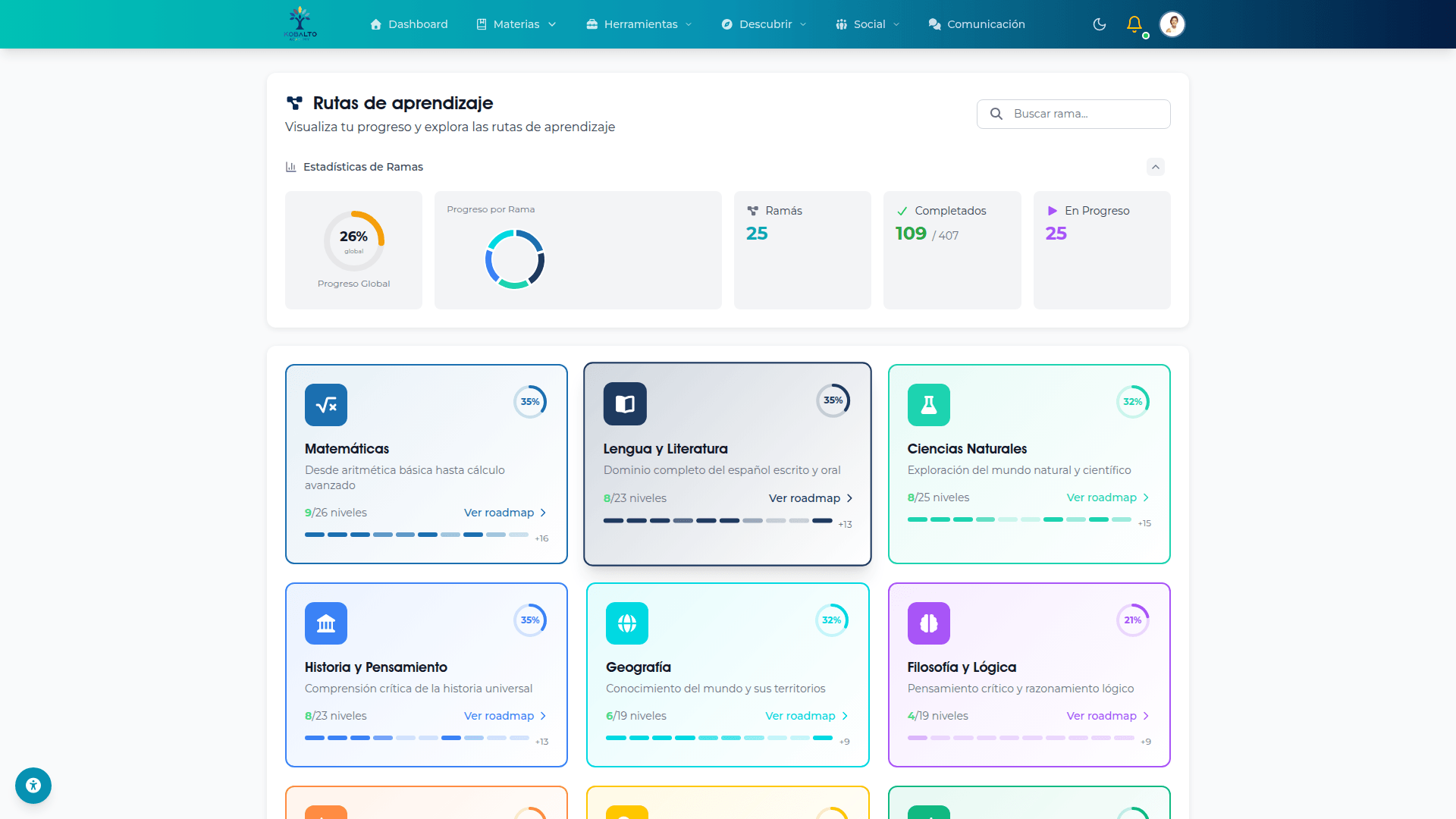Viewport: 1456px width, 819px height.
Task: Open Ver roadmap for Filosofía y Lógica
Action: [1108, 716]
